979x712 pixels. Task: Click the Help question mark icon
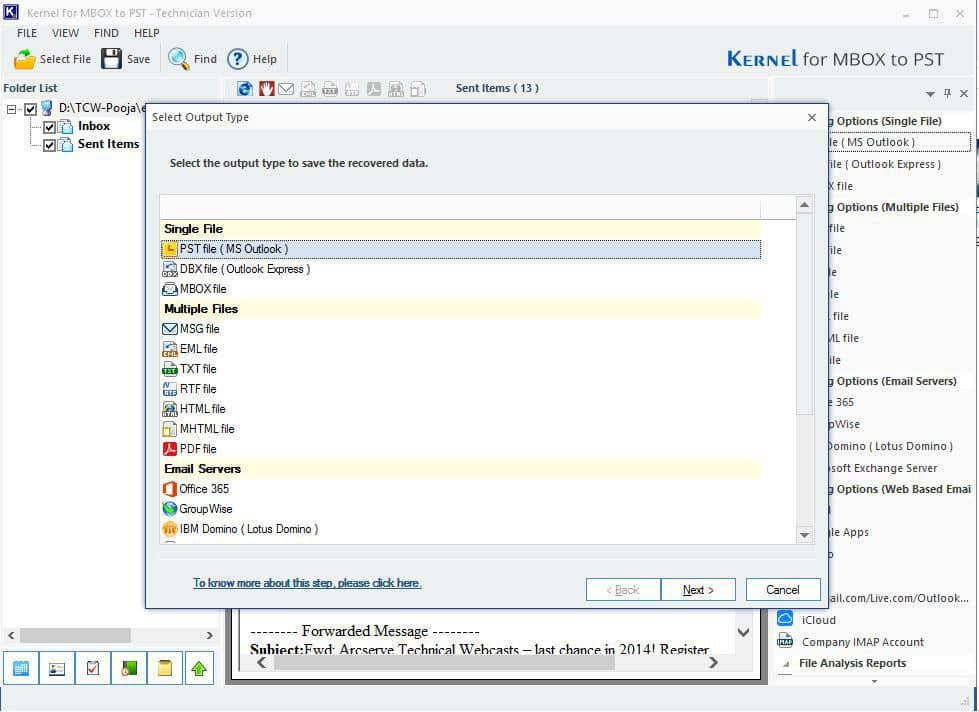237,59
